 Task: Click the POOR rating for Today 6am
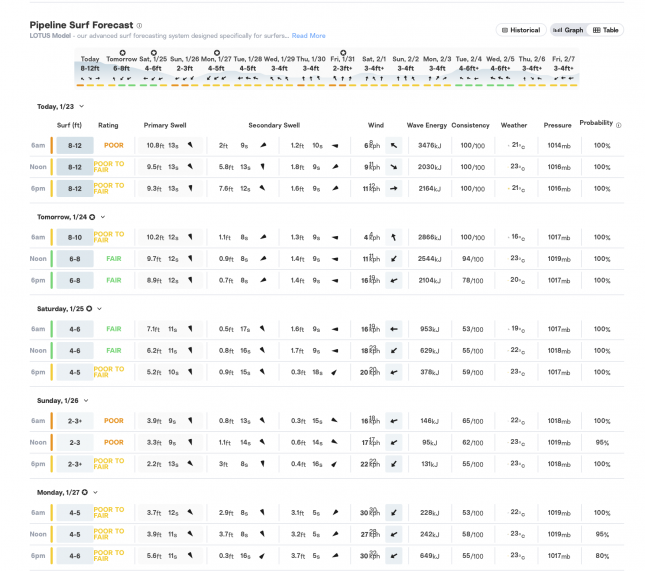point(114,145)
